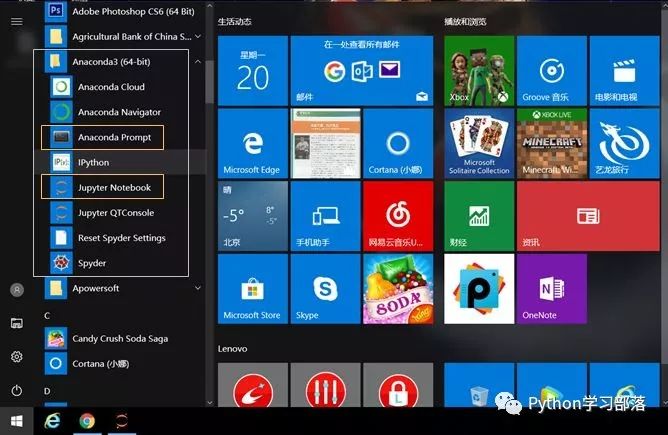668x435 pixels.
Task: Open the photo reading thumbnail tile
Action: (x=325, y=143)
